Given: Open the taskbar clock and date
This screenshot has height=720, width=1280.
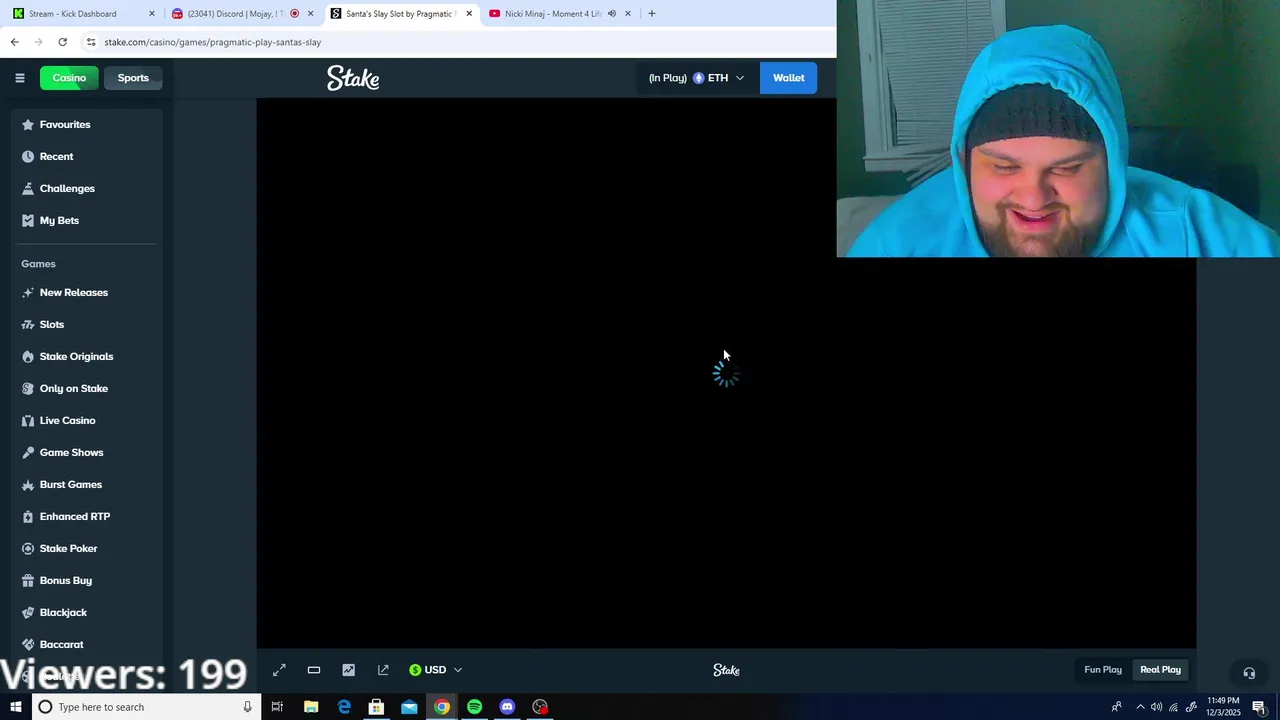Looking at the screenshot, I should tap(1223, 707).
